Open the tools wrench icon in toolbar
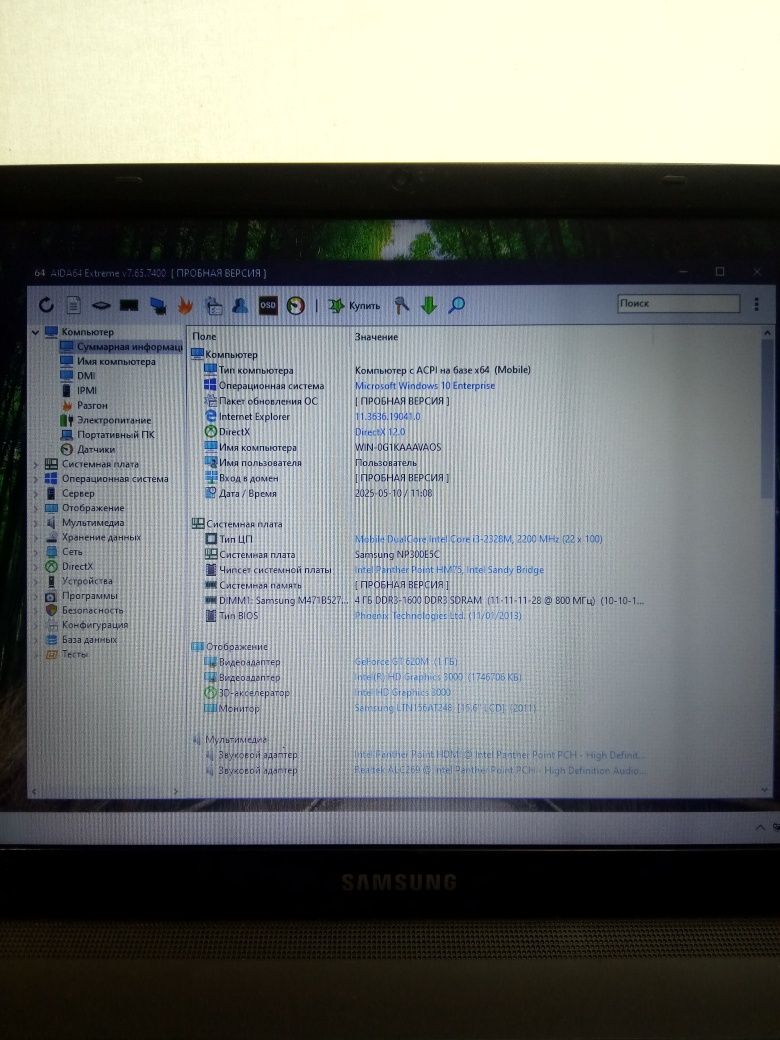 (401, 305)
